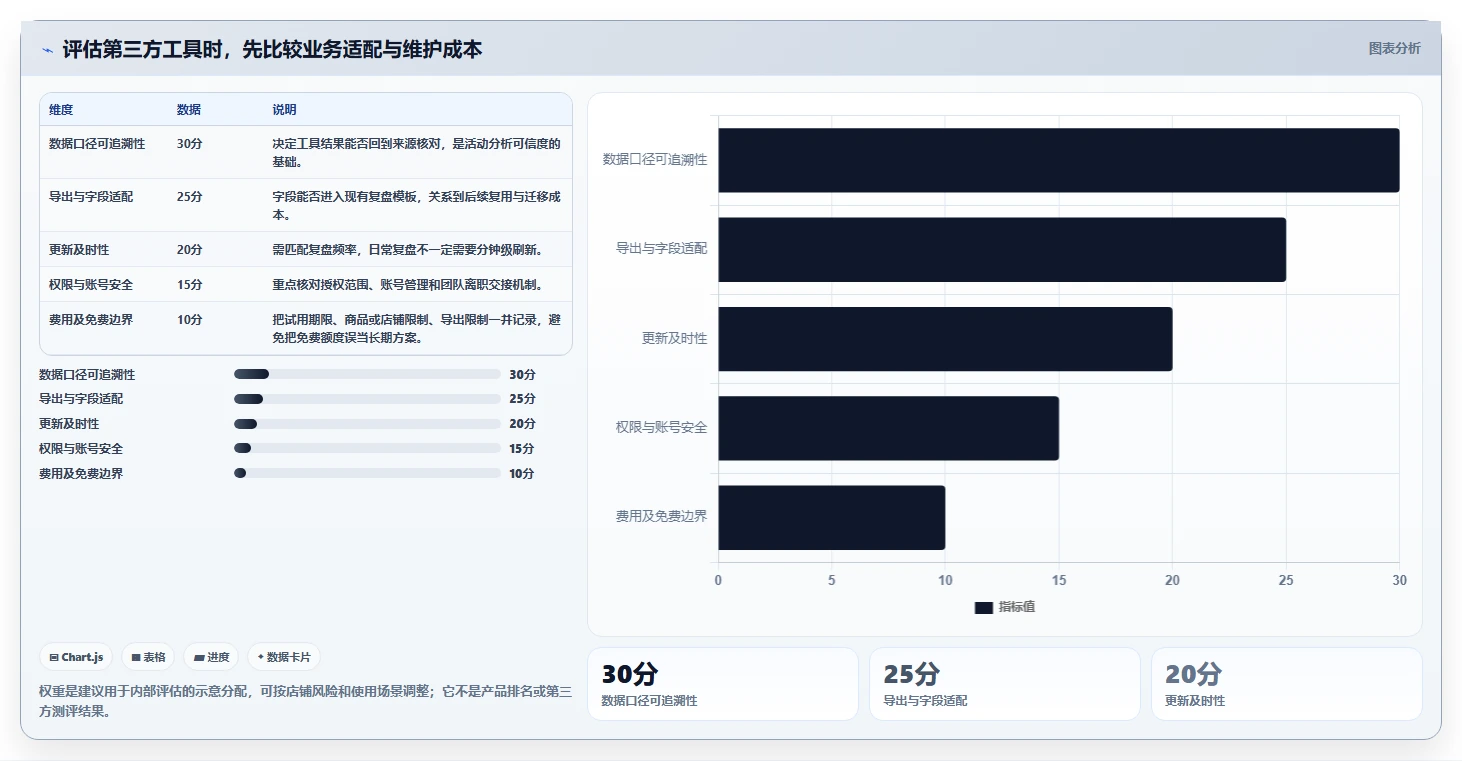Screen dimensions: 1462x761
Task: Click the 数据口径可追溯性 table cell
Action: pos(97,144)
